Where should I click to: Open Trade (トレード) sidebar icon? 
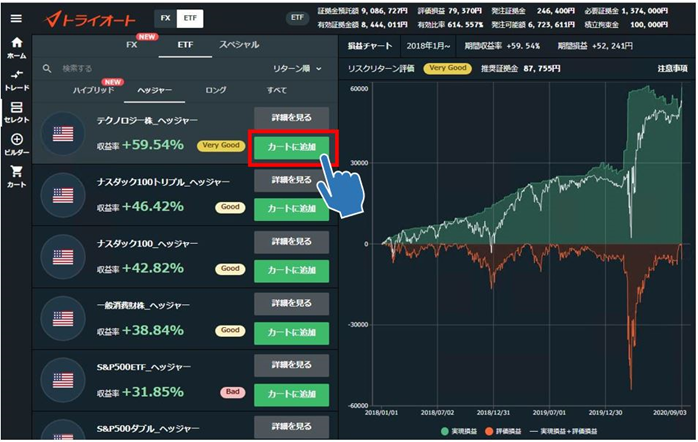point(16,80)
